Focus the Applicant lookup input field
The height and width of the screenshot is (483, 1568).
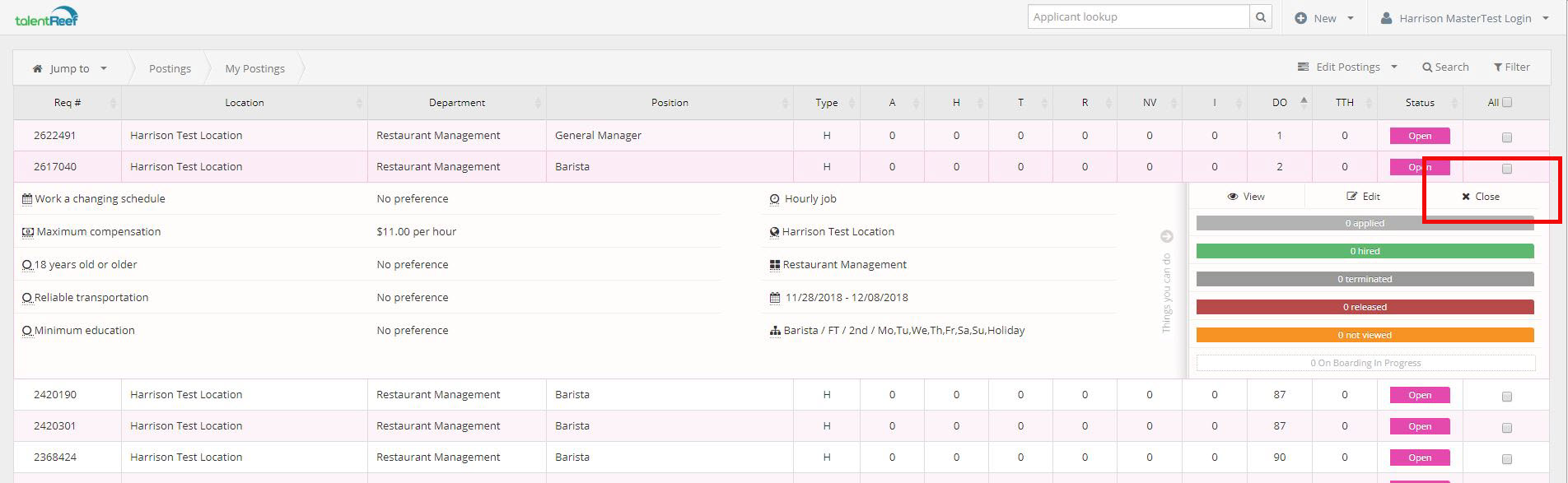click(x=1138, y=17)
